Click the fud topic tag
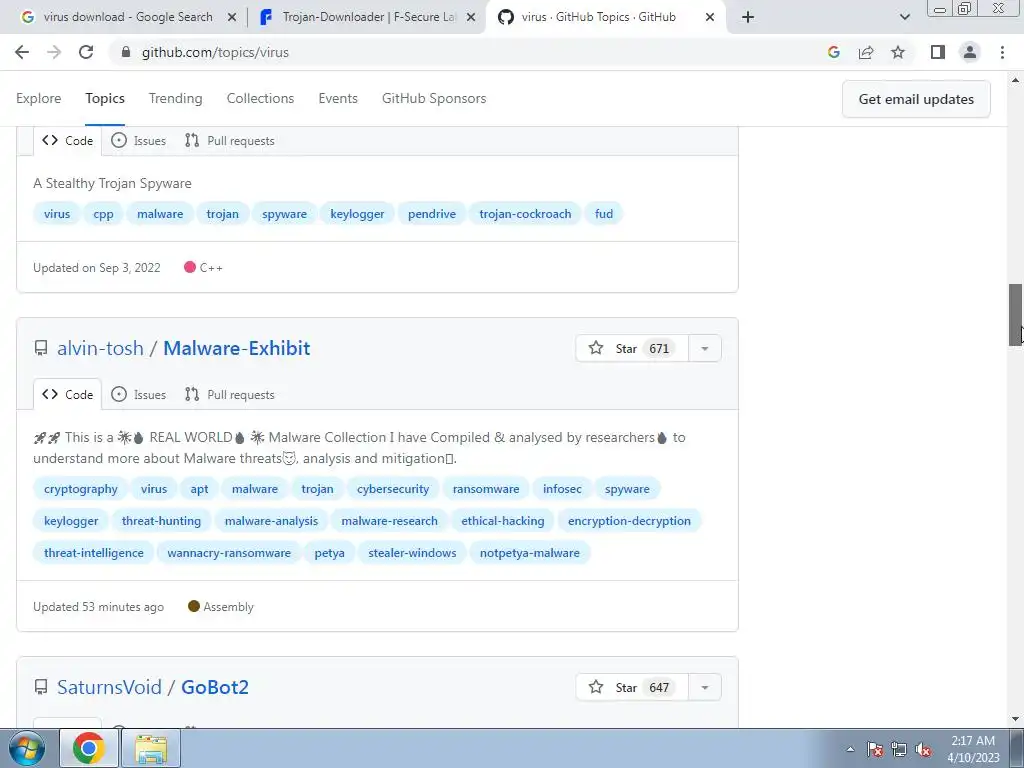This screenshot has width=1024, height=768. click(x=603, y=214)
